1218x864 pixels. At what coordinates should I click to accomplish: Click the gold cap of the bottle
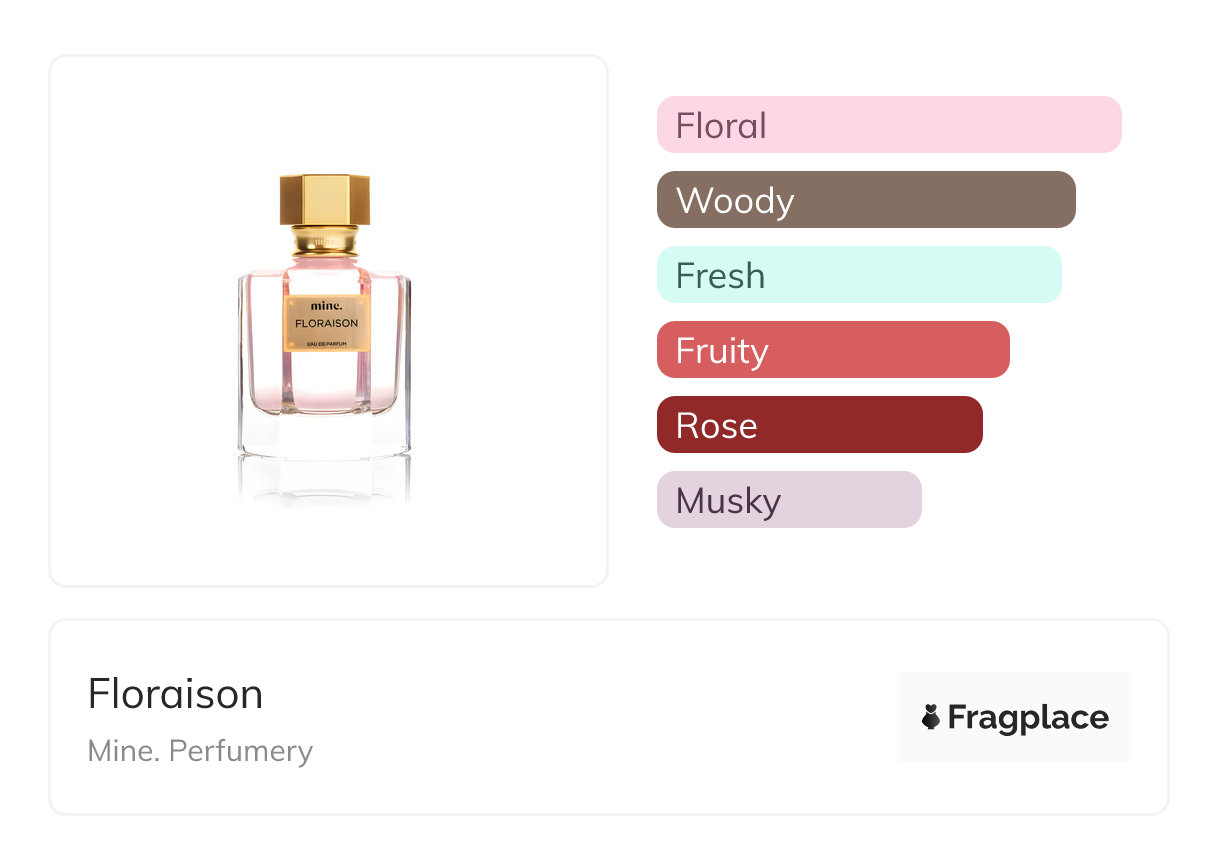point(325,199)
